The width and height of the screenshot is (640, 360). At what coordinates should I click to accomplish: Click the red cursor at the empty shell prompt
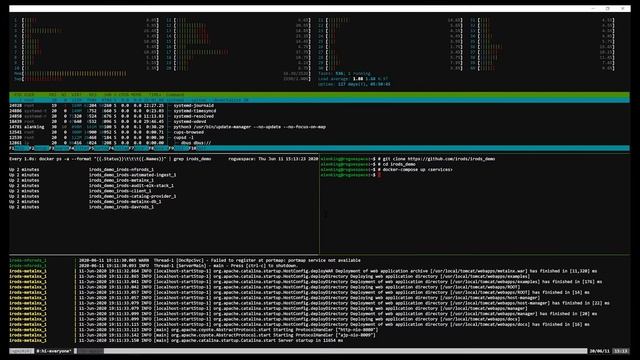coord(379,175)
